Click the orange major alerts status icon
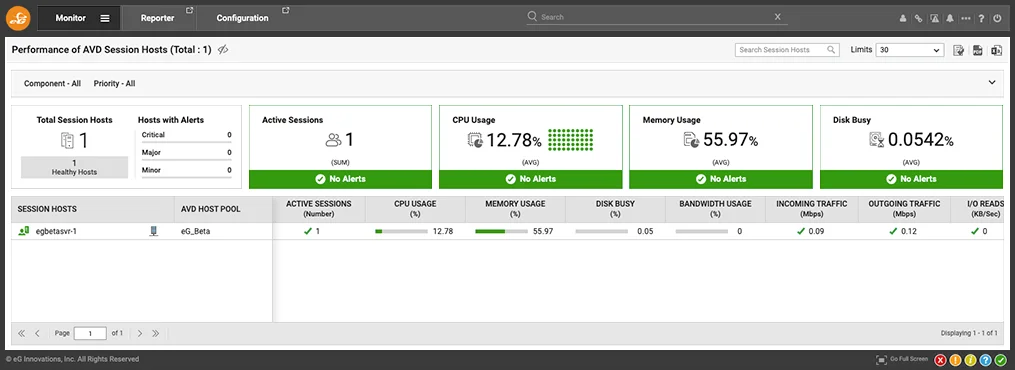 pyautogui.click(x=955, y=360)
